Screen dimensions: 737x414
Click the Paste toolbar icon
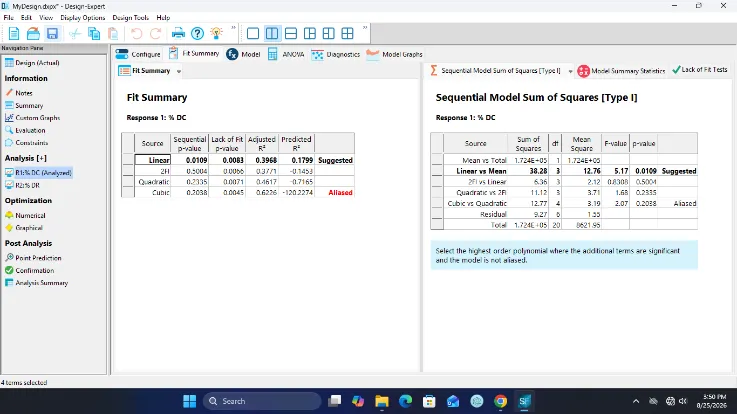(113, 33)
